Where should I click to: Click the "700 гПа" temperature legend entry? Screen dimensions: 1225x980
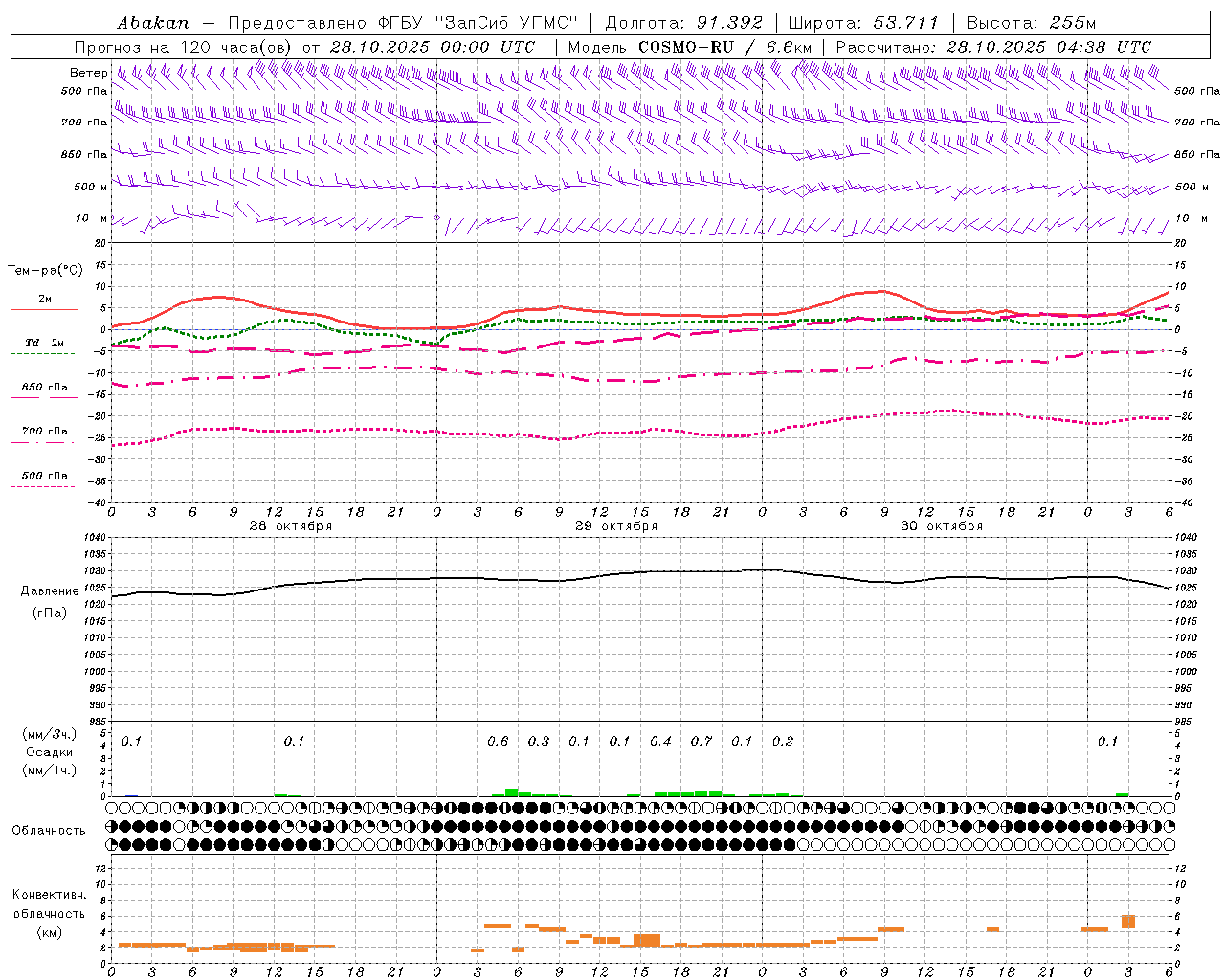(x=45, y=432)
